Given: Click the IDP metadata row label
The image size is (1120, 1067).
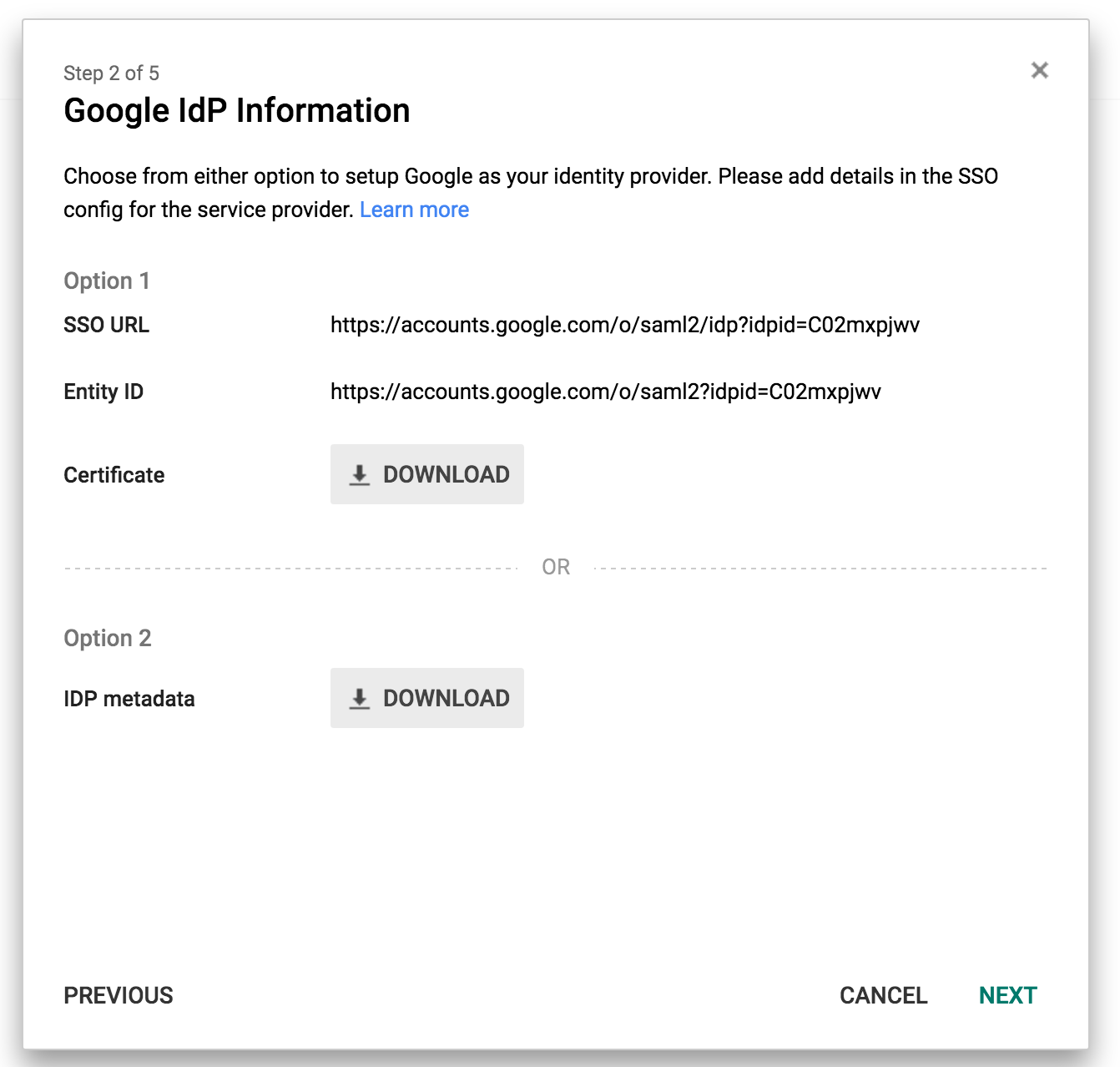Looking at the screenshot, I should click(129, 699).
